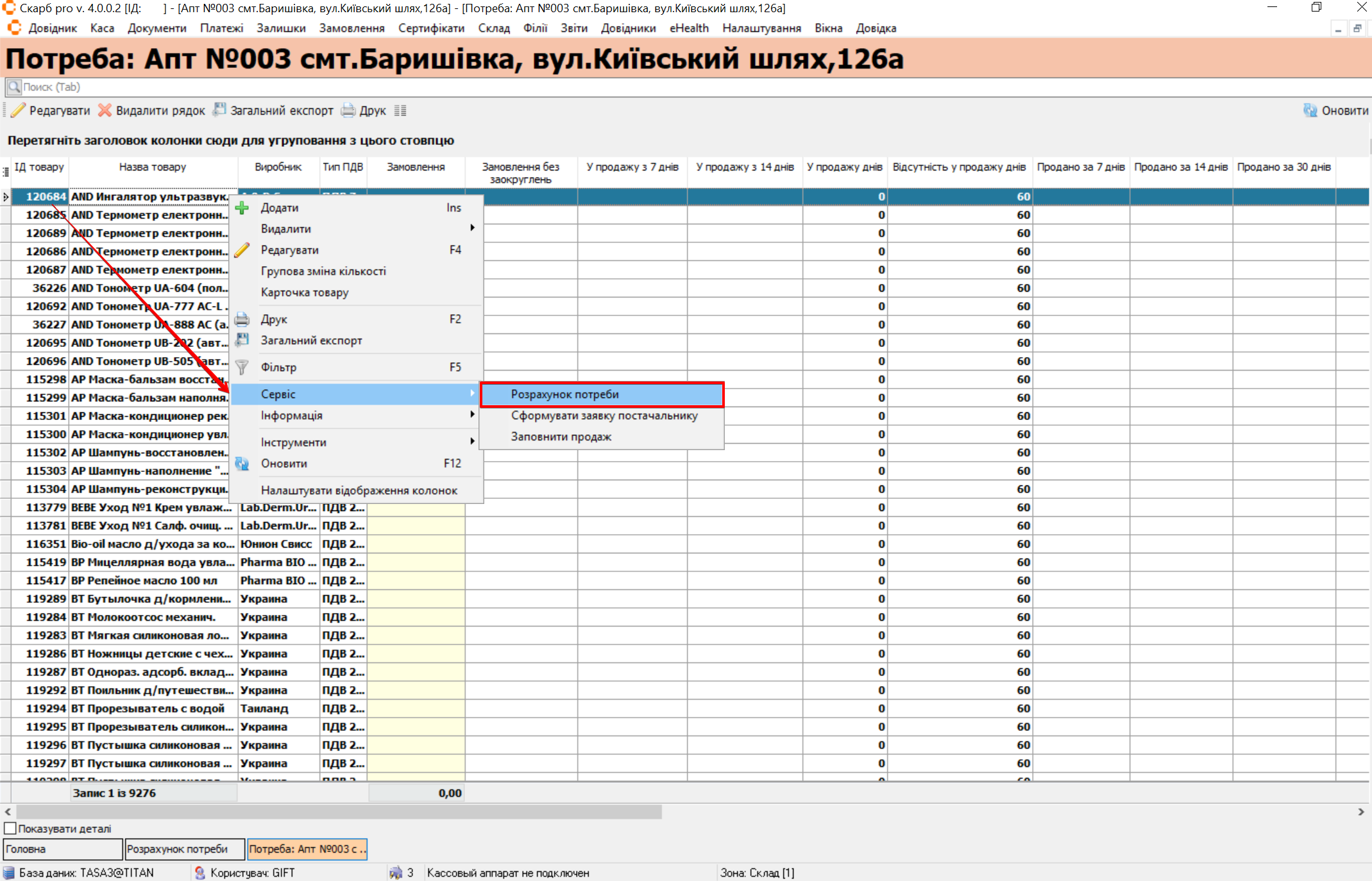This screenshot has width=1372, height=881.
Task: Expand the Видалити submenu arrow
Action: click(472, 228)
